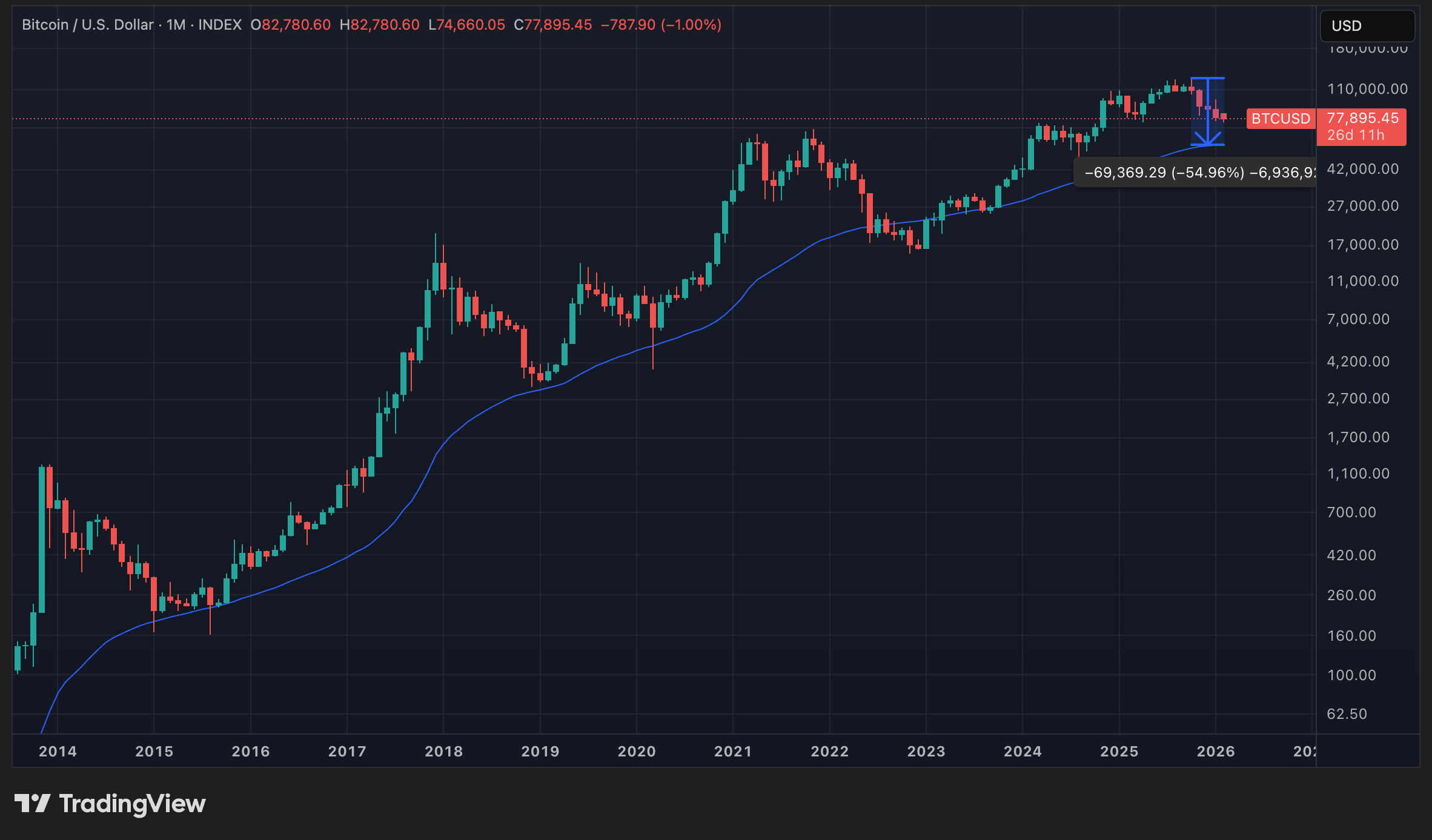This screenshot has width=1432, height=840.
Task: Click the INDEX source label
Action: click(x=220, y=25)
